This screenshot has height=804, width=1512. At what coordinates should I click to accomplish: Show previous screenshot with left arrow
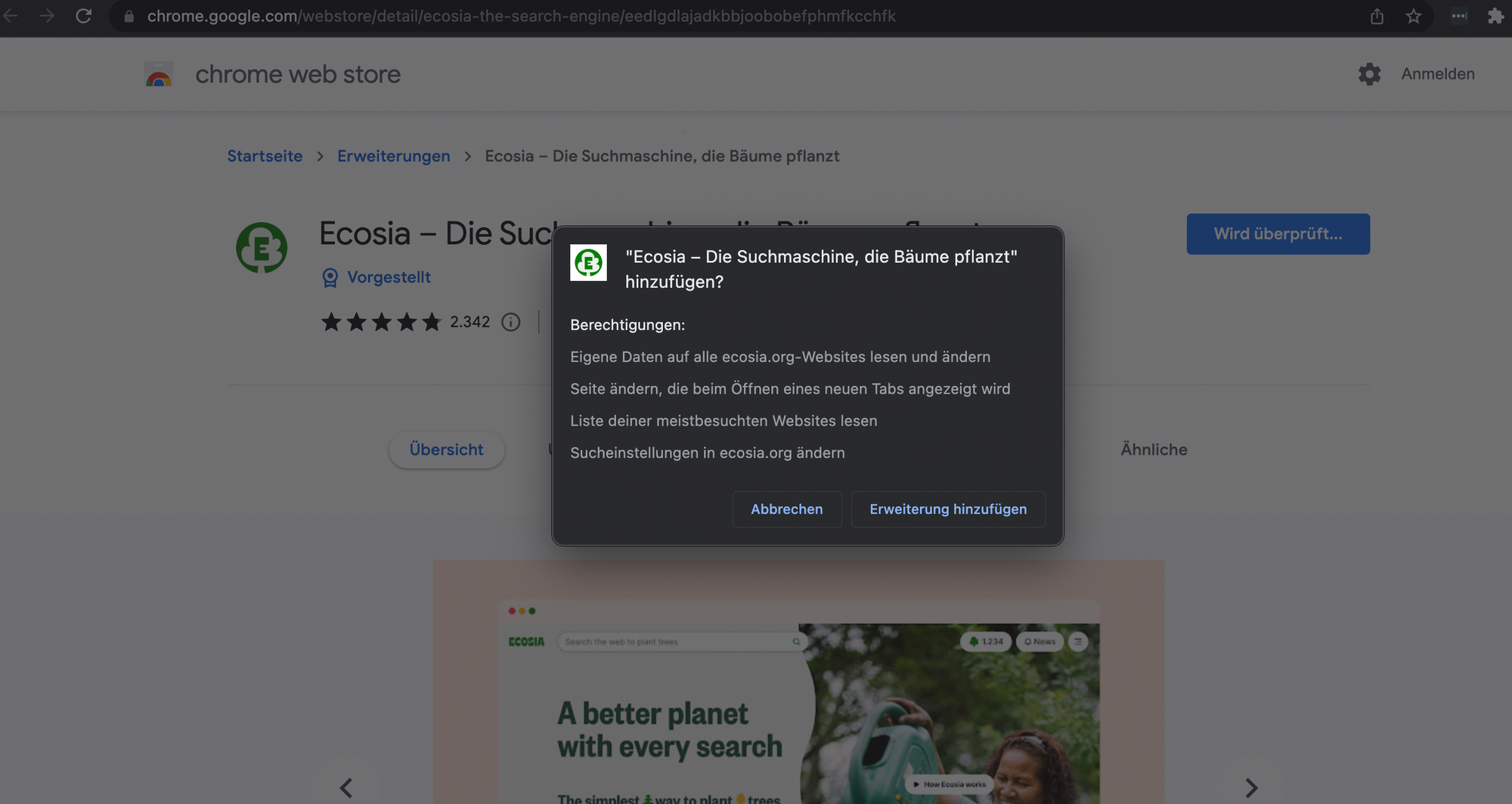click(346, 788)
